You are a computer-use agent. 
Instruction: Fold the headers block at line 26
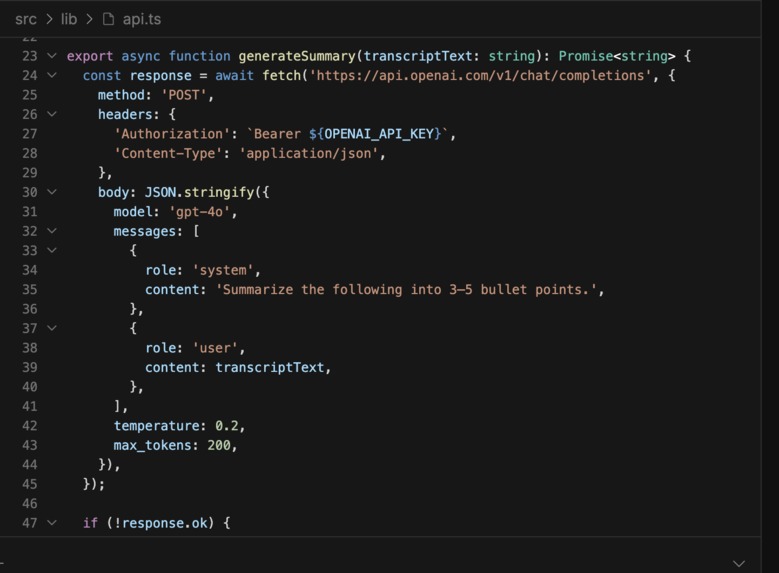pyautogui.click(x=52, y=114)
